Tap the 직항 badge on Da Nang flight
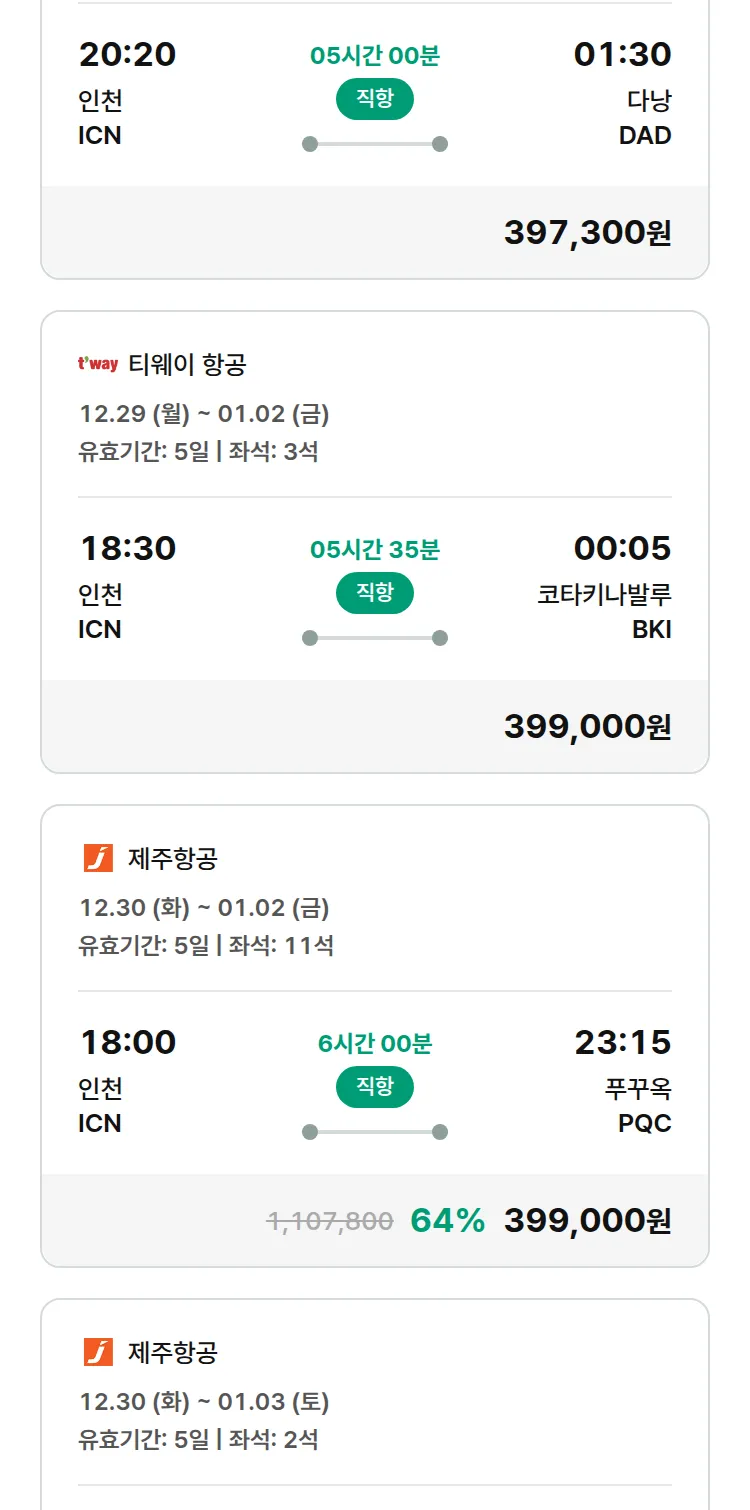This screenshot has height=1510, width=750. pyautogui.click(x=375, y=99)
